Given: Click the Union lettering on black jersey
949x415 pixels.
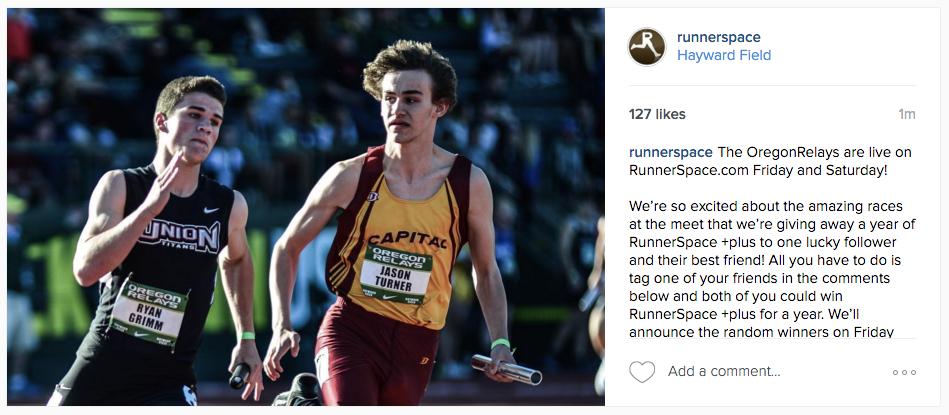Looking at the screenshot, I should click(180, 236).
